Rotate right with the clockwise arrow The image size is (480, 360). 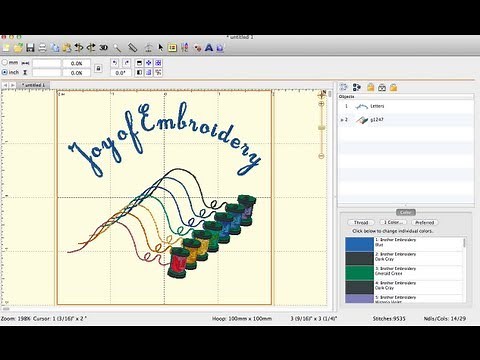coord(127,63)
